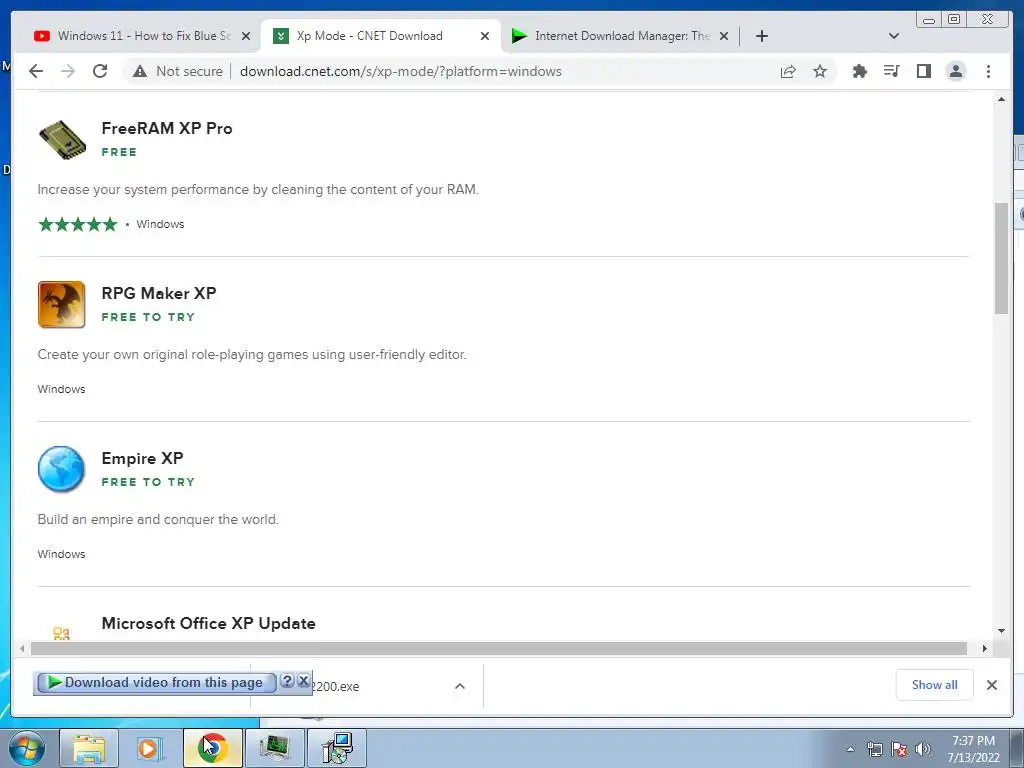This screenshot has height=768, width=1024.
Task: Close the downloads bar
Action: 991,685
